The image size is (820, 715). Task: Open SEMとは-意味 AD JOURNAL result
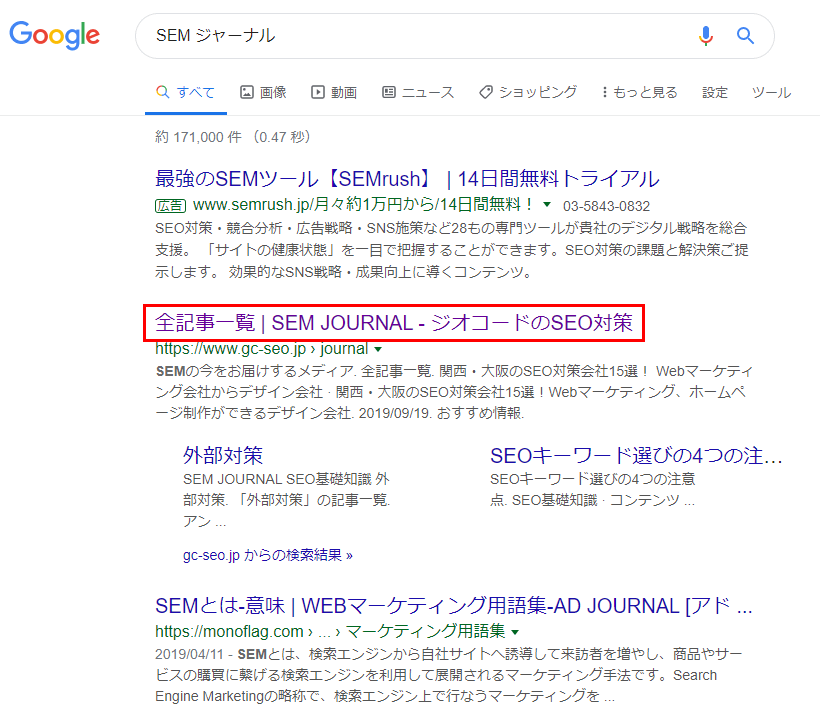453,606
